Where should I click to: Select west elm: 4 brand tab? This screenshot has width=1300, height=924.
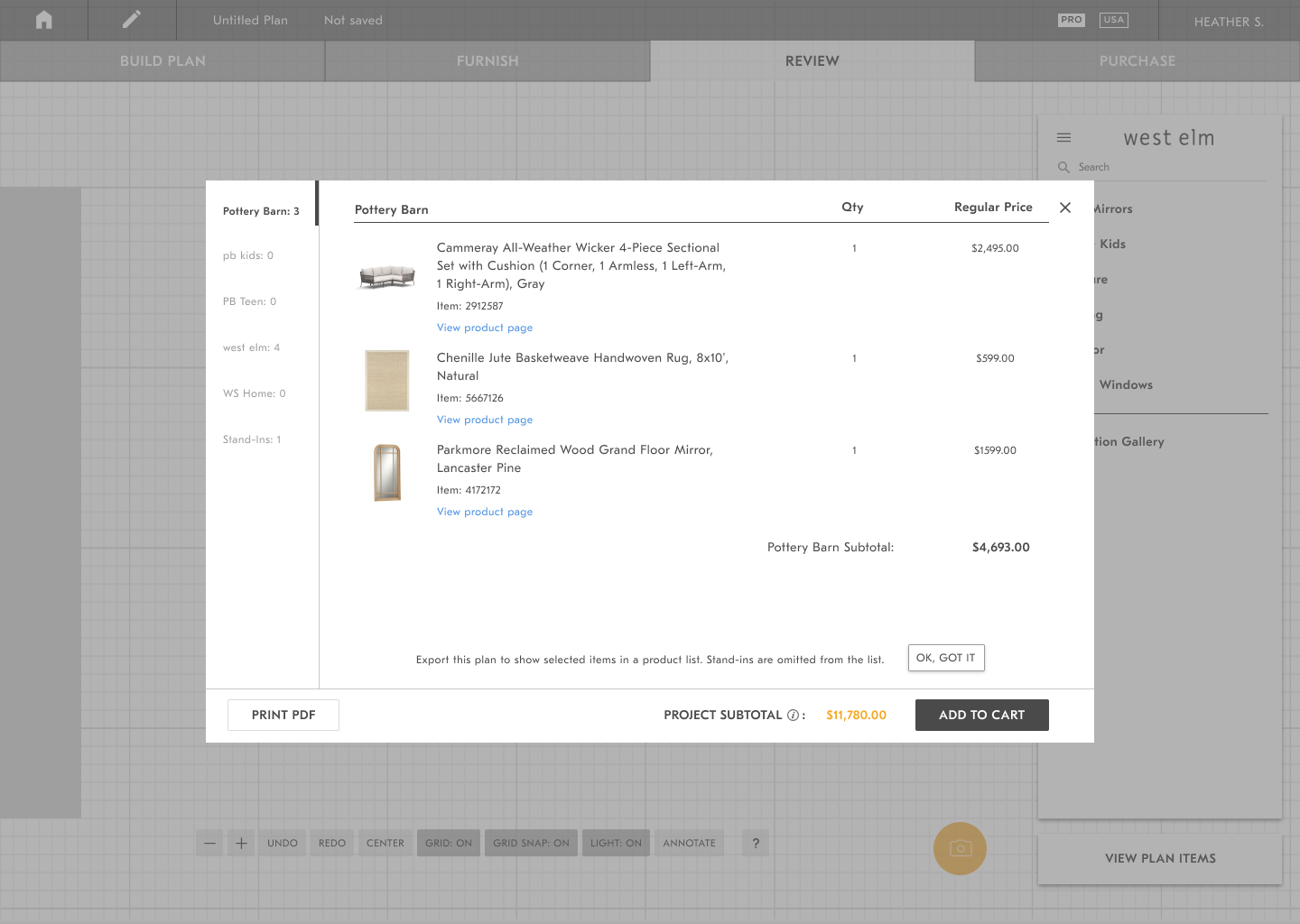pos(252,347)
